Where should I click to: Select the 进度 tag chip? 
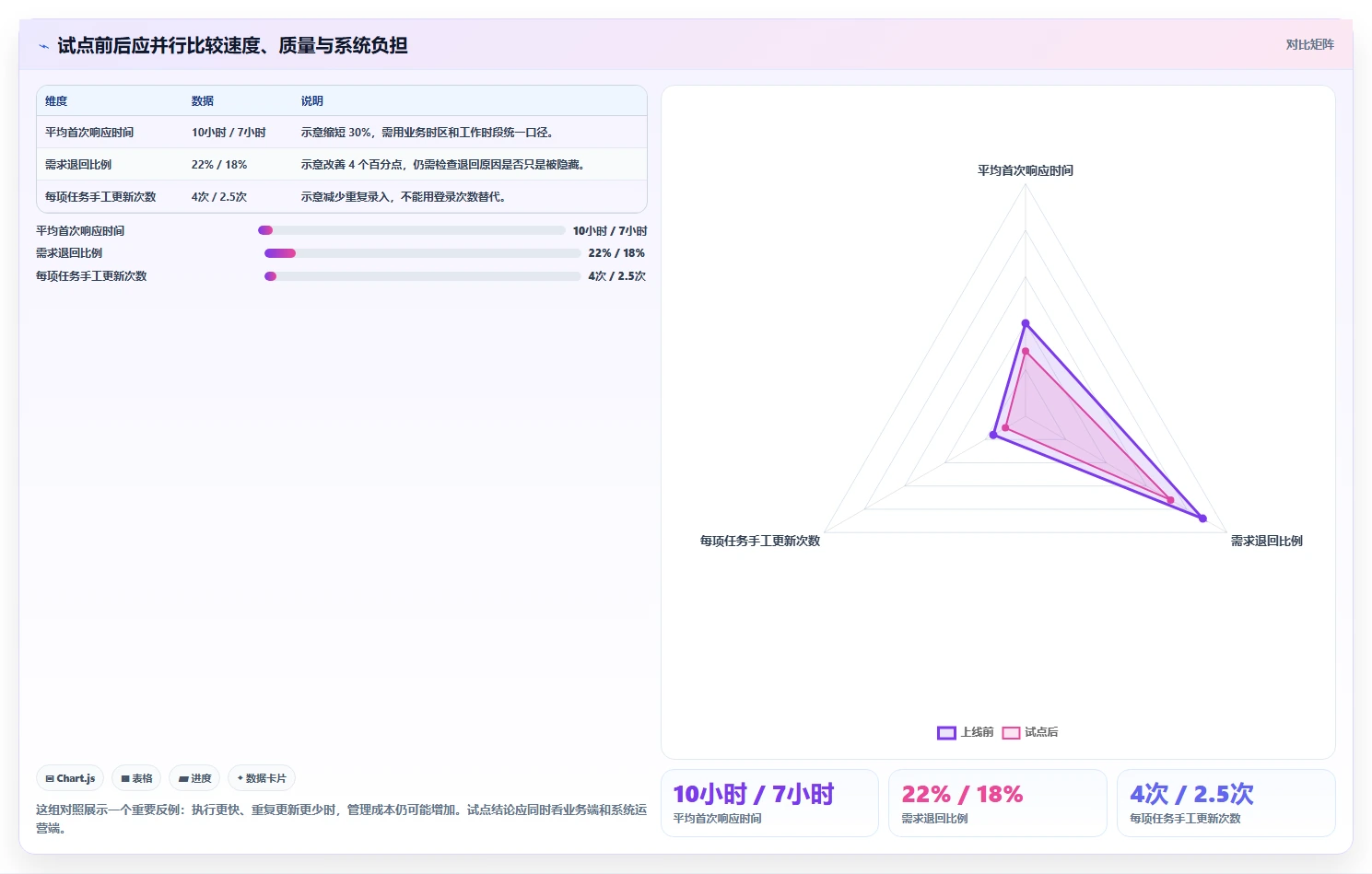coord(194,778)
